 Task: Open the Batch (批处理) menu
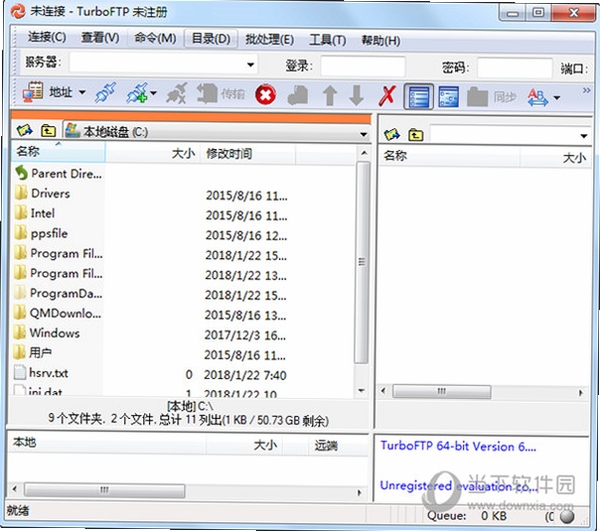pyautogui.click(x=269, y=39)
